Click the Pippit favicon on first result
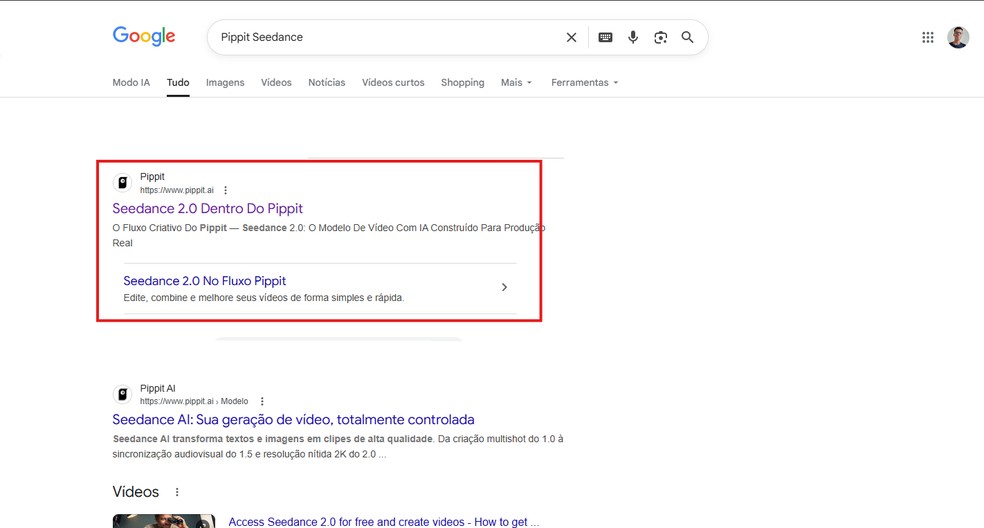Image resolution: width=984 pixels, height=528 pixels. pyautogui.click(x=122, y=183)
